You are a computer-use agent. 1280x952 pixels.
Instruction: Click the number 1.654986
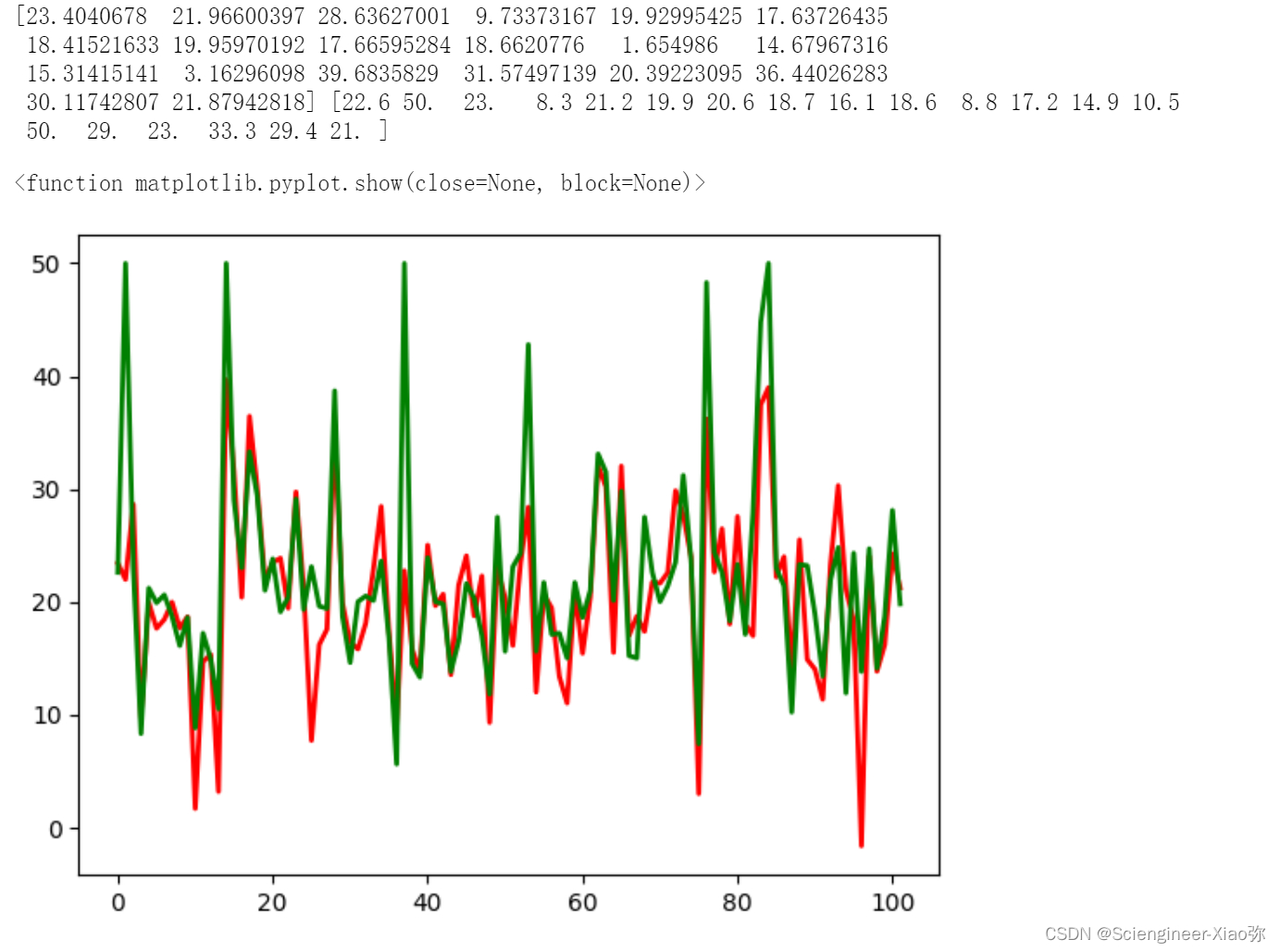[670, 45]
